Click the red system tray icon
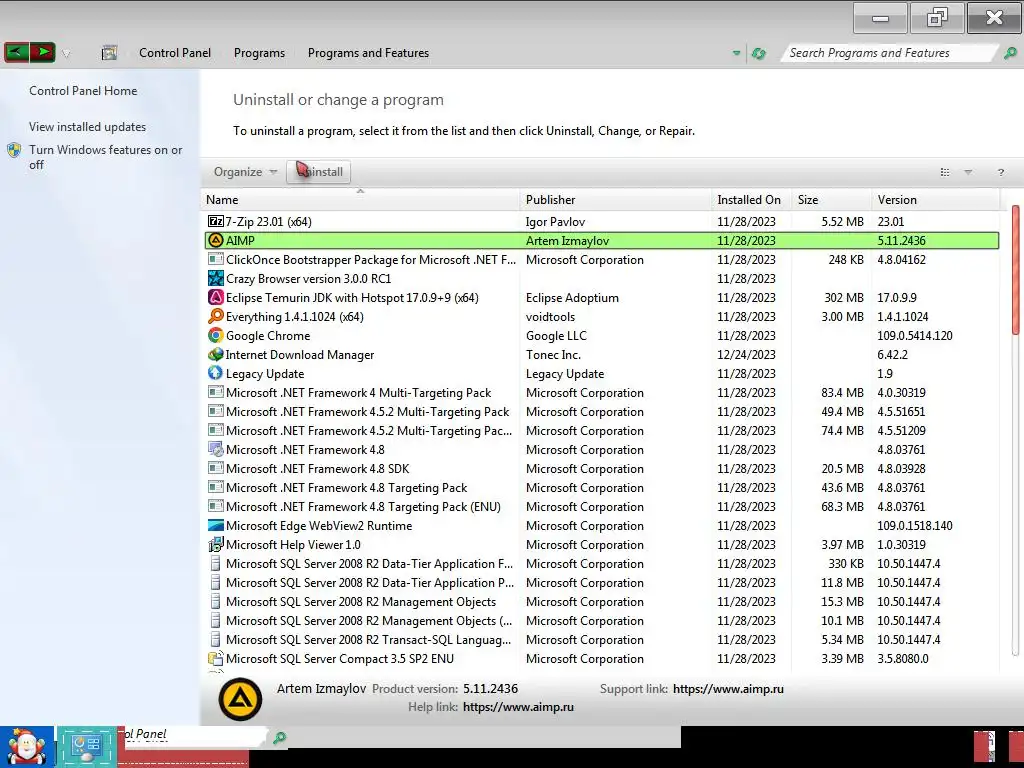The width and height of the screenshot is (1024, 768). point(985,746)
